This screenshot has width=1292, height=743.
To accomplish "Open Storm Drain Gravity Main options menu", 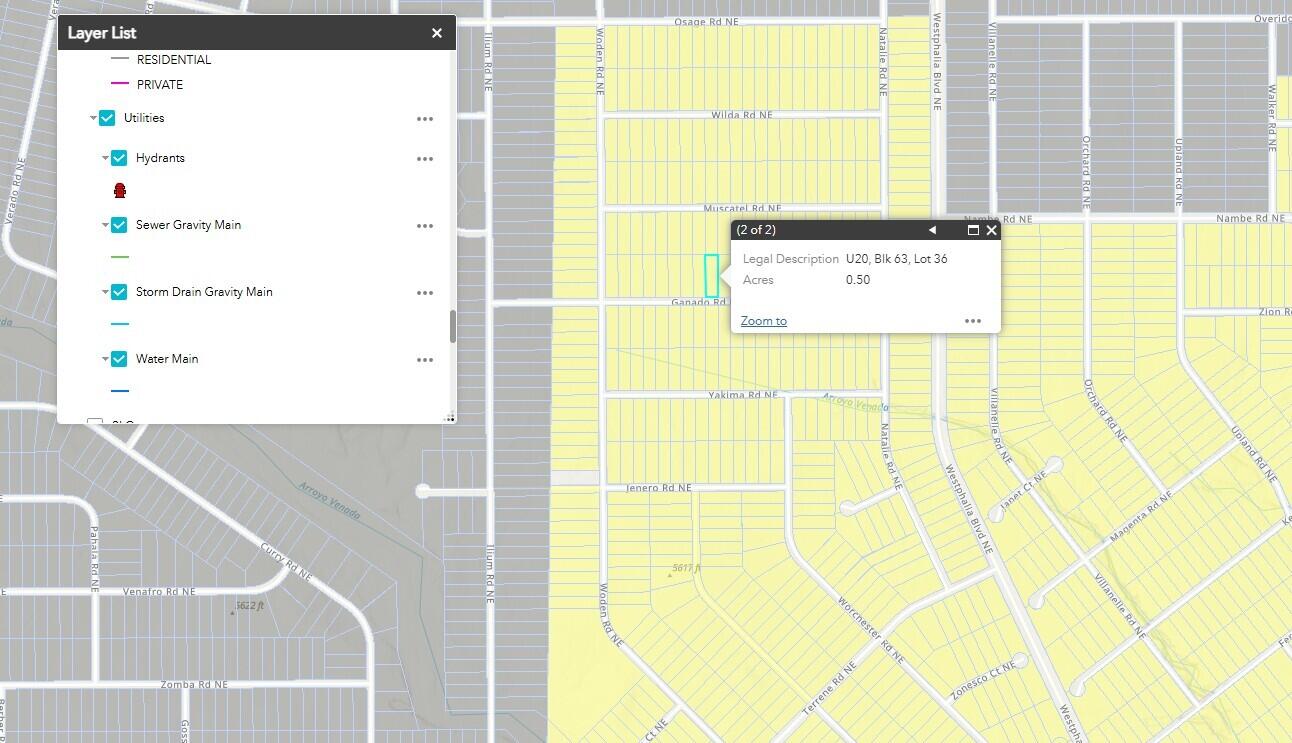I will click(x=425, y=293).
